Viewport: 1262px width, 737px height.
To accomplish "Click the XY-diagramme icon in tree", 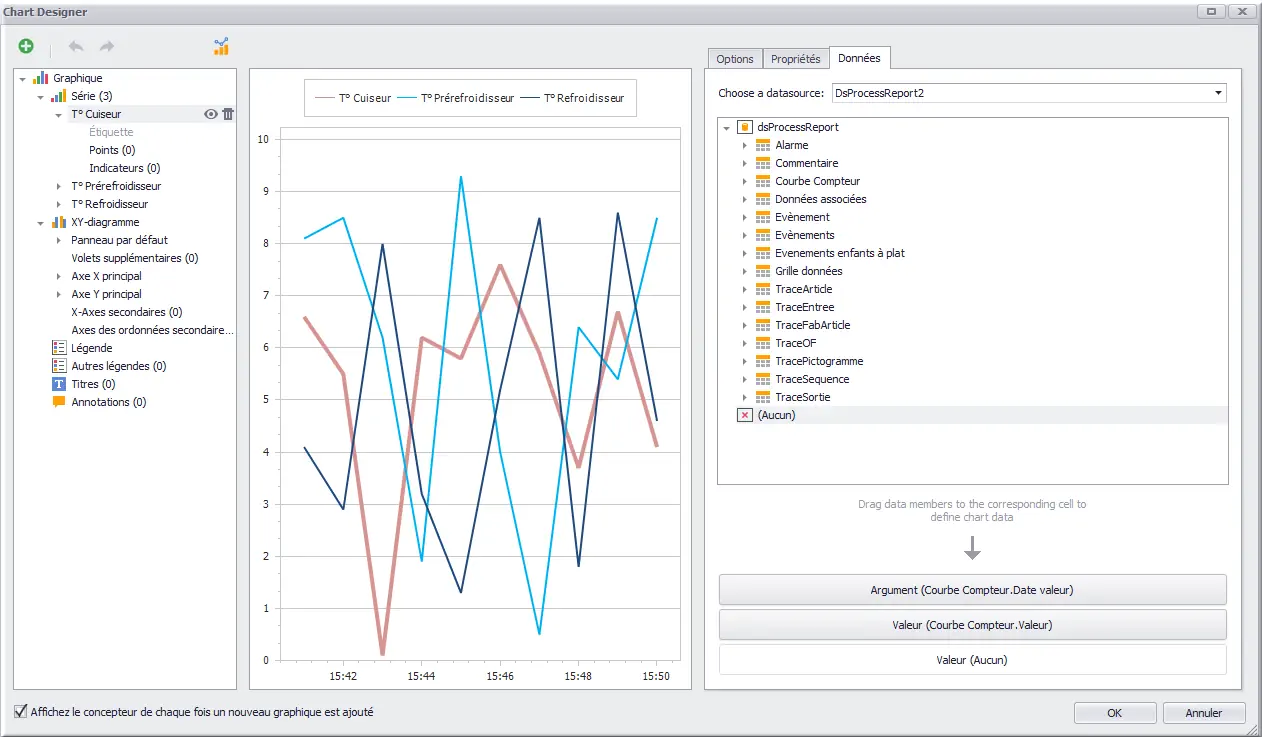I will point(59,222).
